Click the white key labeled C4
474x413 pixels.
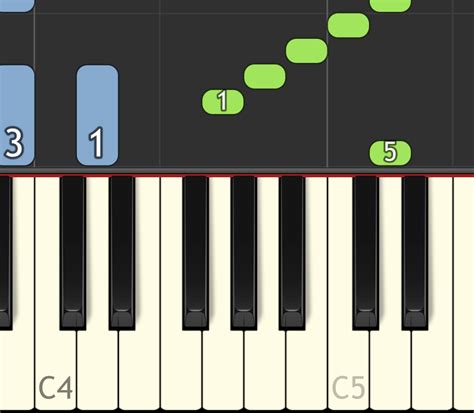coord(56,367)
